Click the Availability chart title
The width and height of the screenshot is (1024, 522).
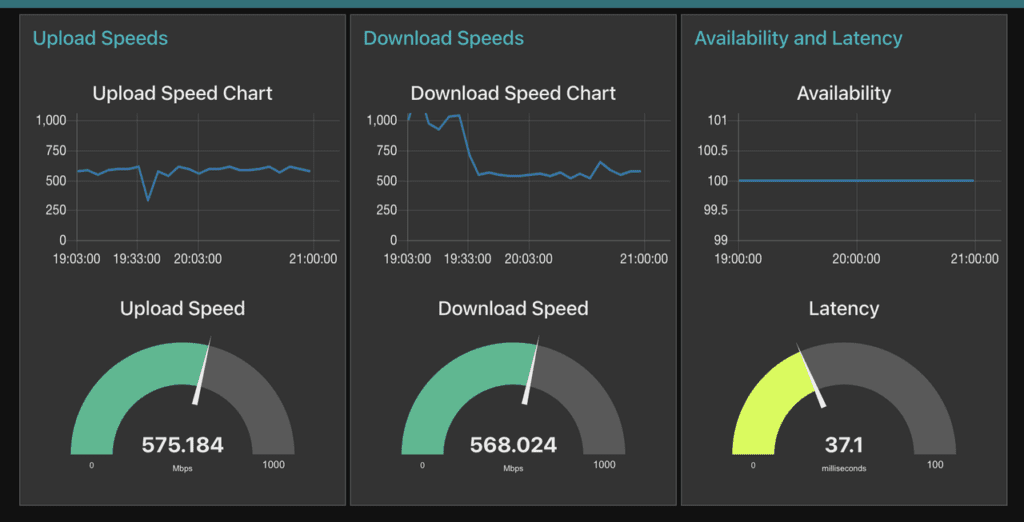pyautogui.click(x=844, y=93)
